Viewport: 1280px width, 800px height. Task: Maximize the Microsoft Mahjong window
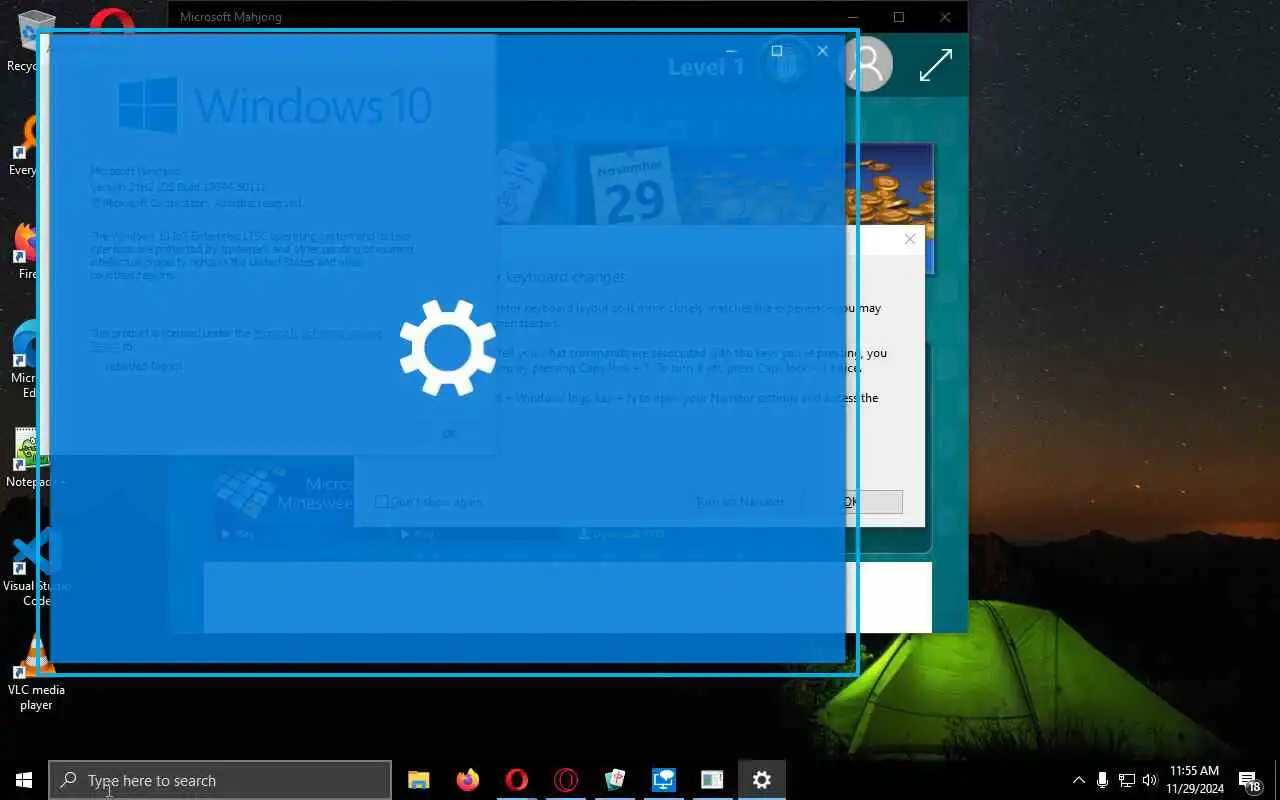pyautogui.click(x=898, y=16)
